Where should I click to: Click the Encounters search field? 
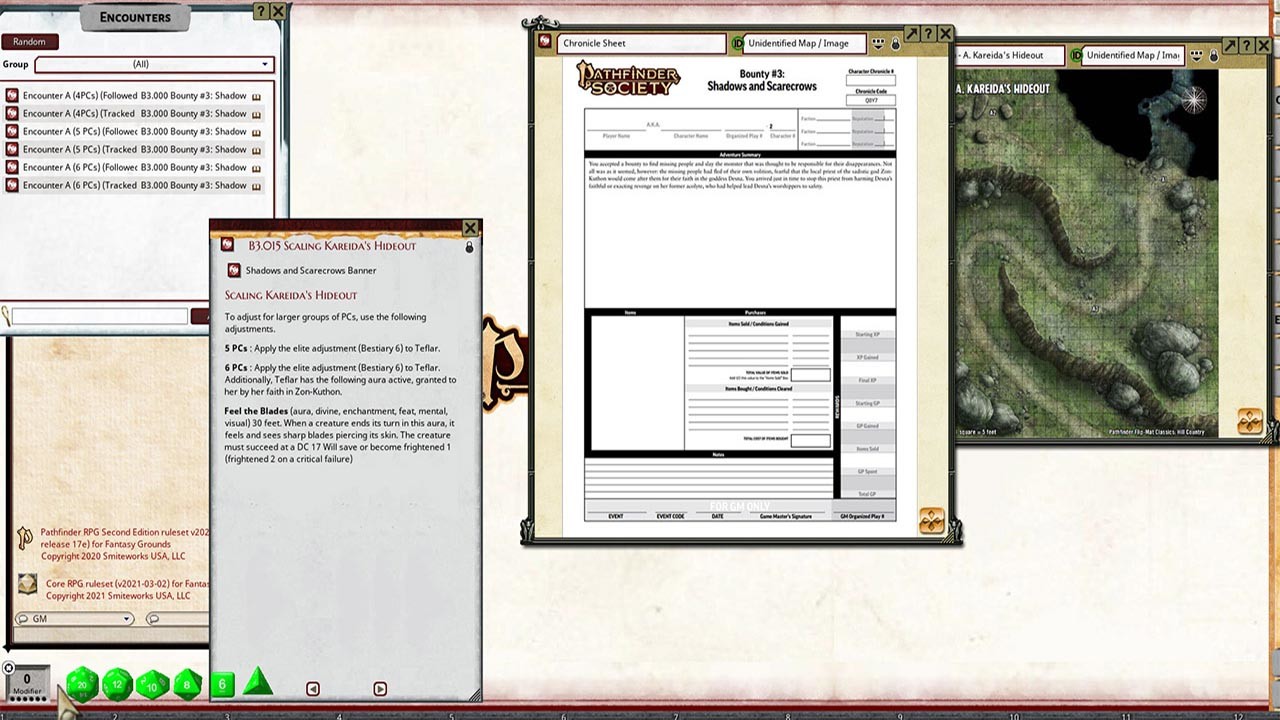click(98, 316)
